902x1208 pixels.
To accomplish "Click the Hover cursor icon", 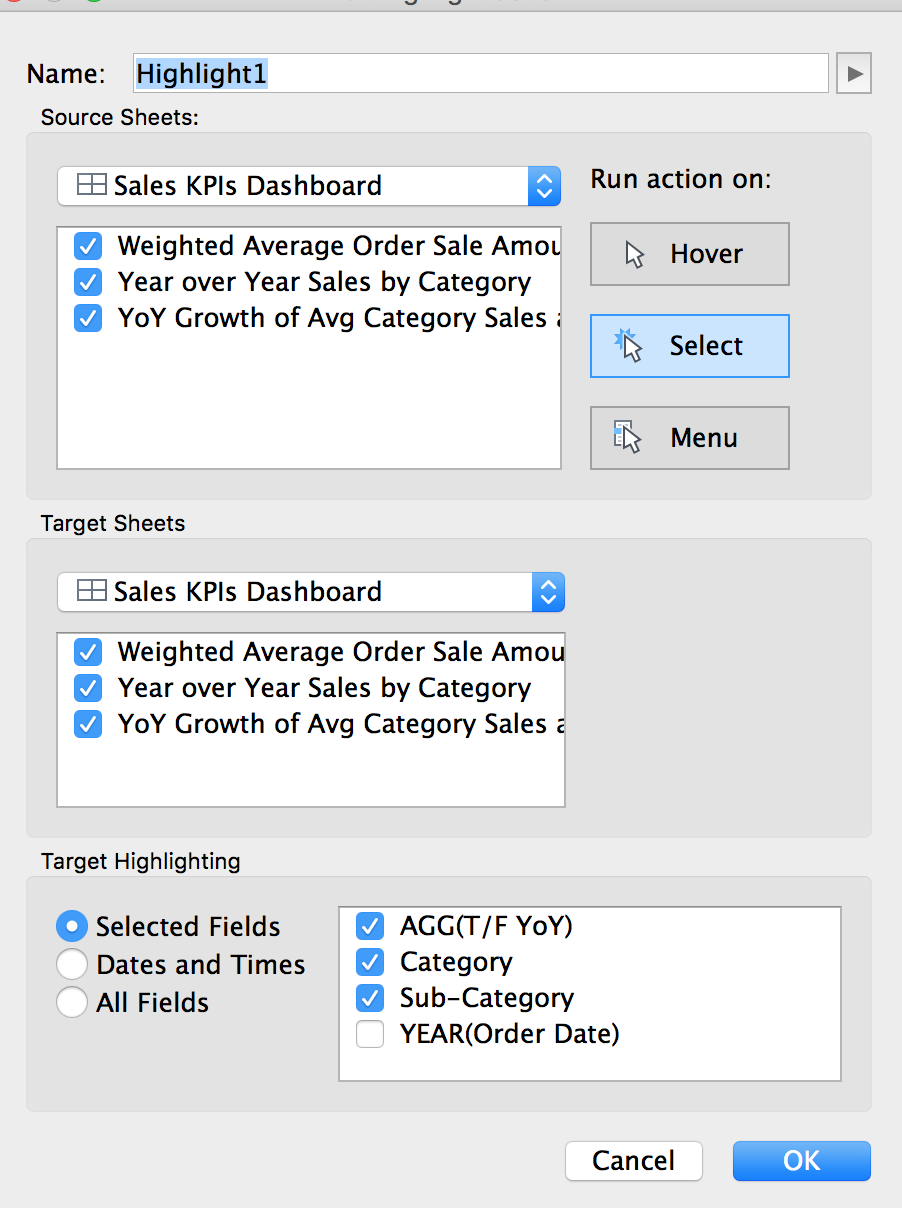I will coord(635,255).
